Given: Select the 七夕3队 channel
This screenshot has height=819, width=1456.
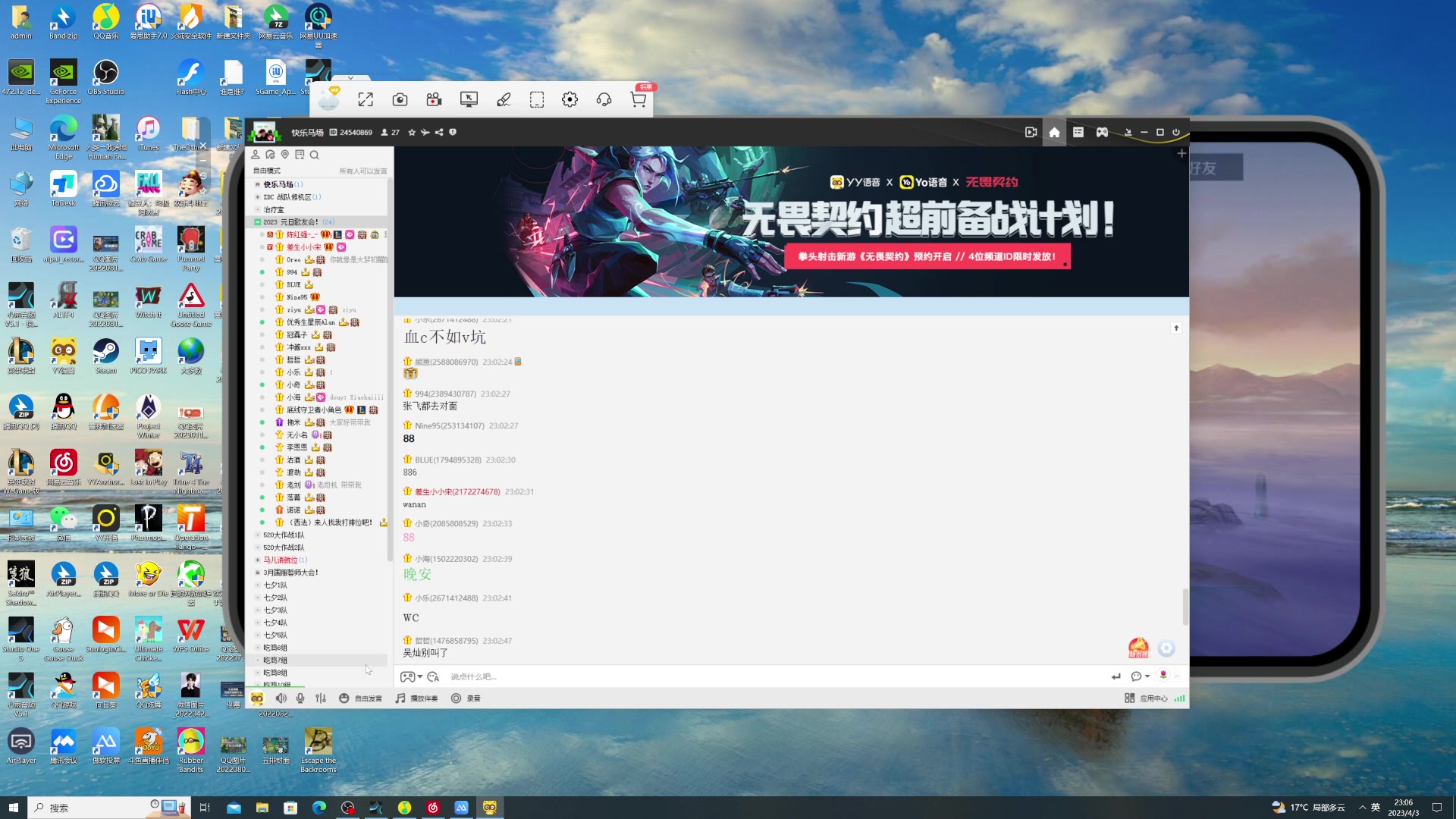Looking at the screenshot, I should click(x=275, y=610).
